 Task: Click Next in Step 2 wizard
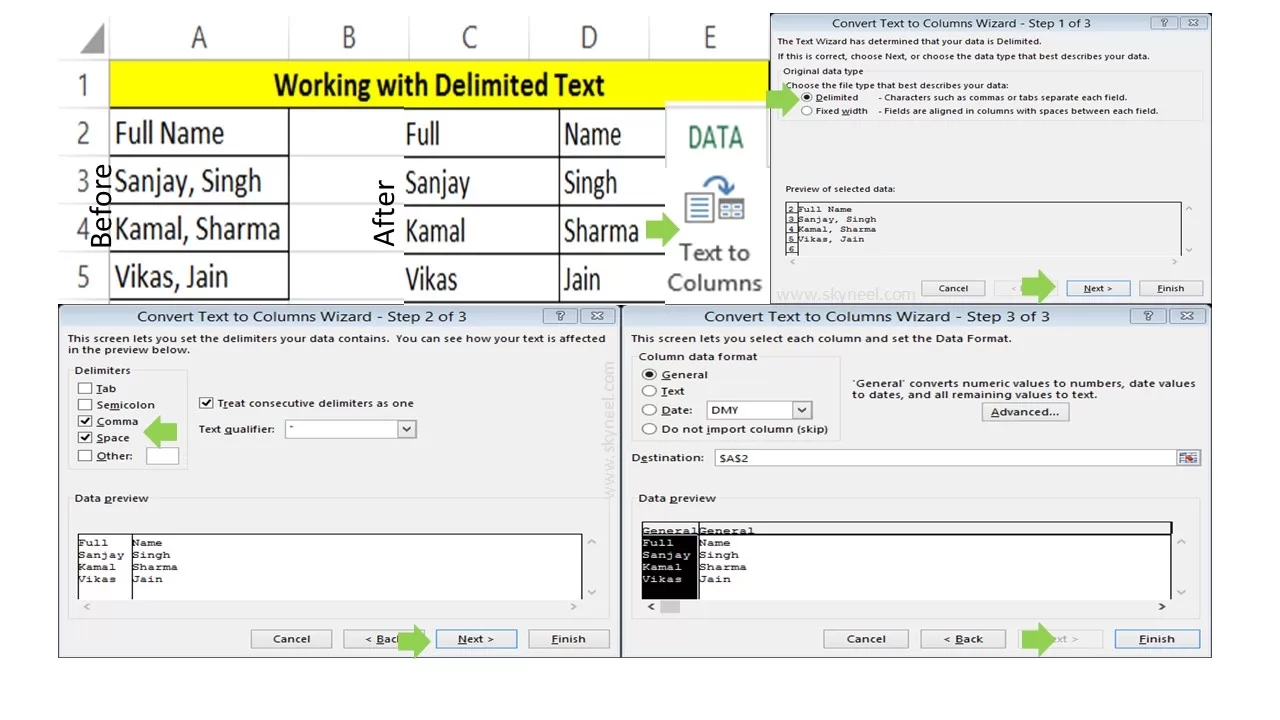(x=476, y=639)
